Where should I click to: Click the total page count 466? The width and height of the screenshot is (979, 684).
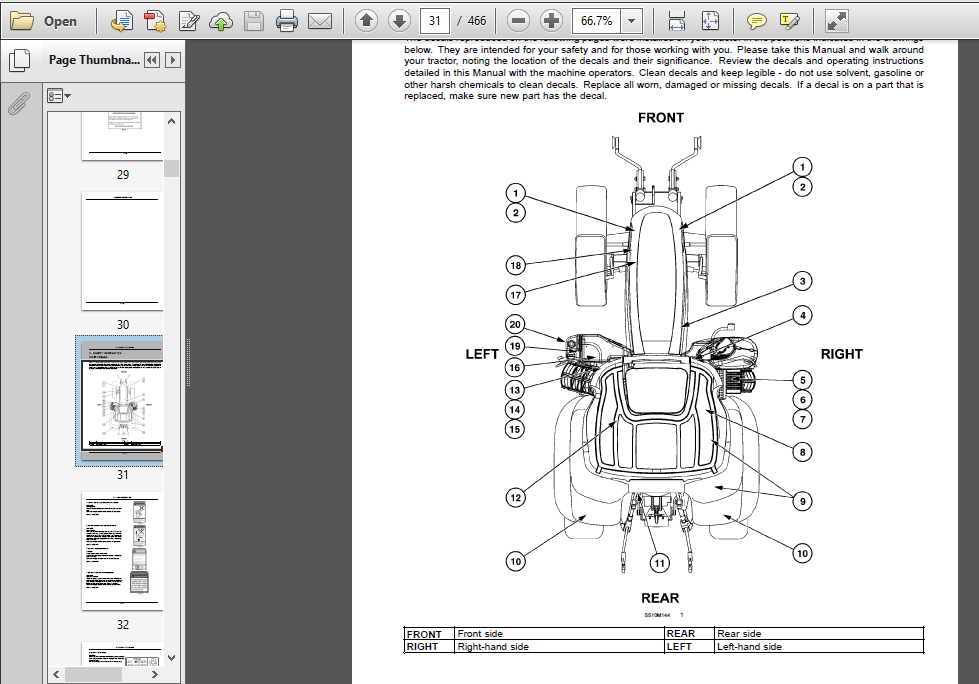pyautogui.click(x=477, y=21)
